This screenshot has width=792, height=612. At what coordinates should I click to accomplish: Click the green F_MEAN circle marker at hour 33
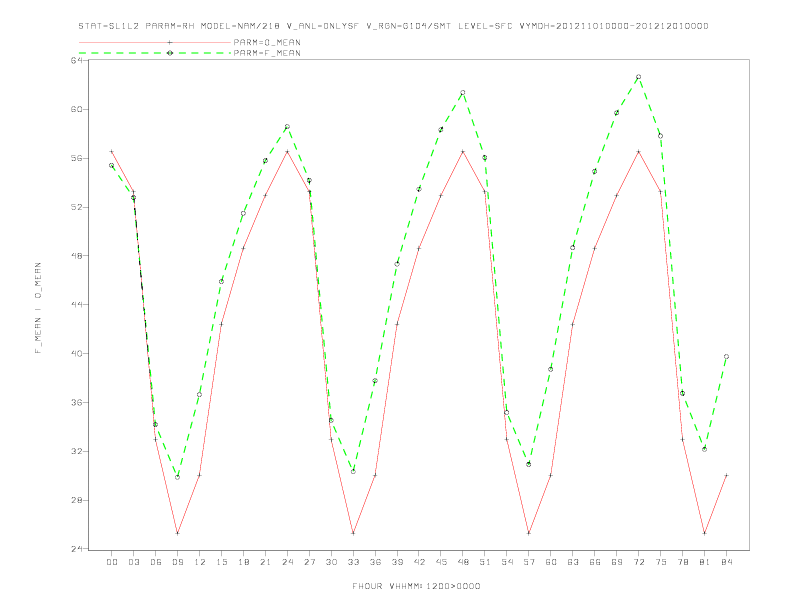353,472
